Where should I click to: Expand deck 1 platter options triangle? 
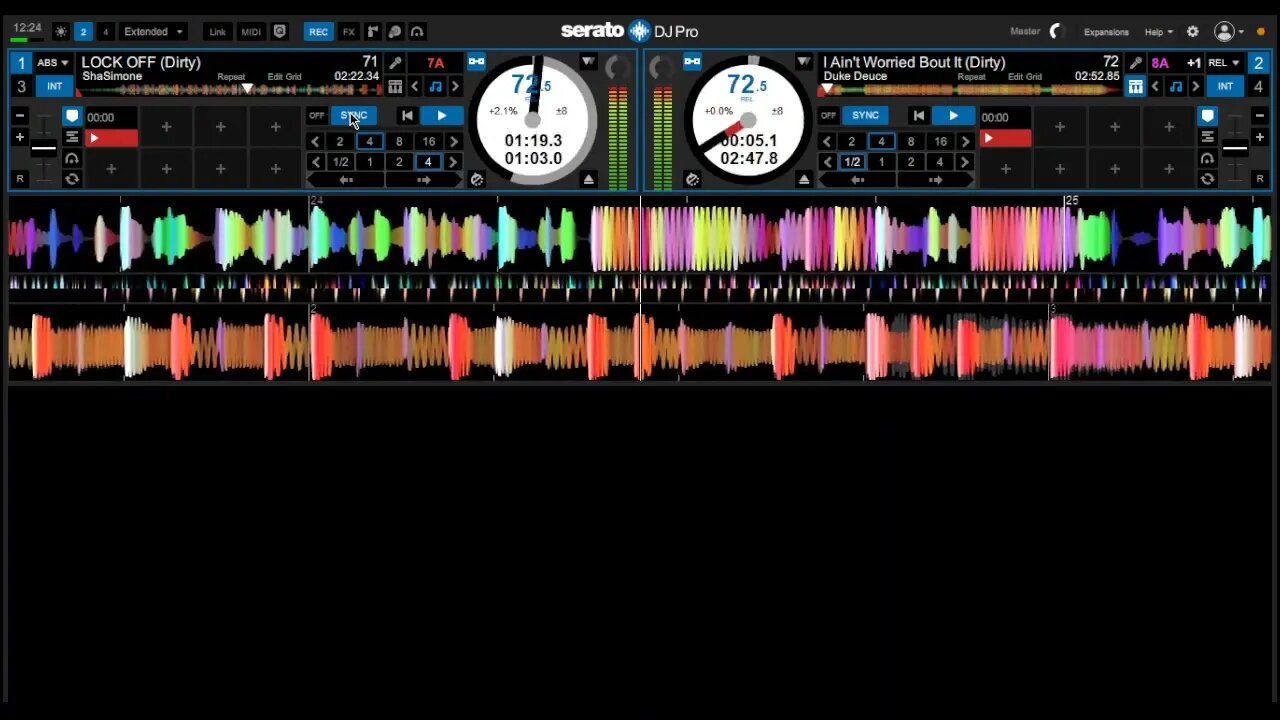tap(588, 63)
